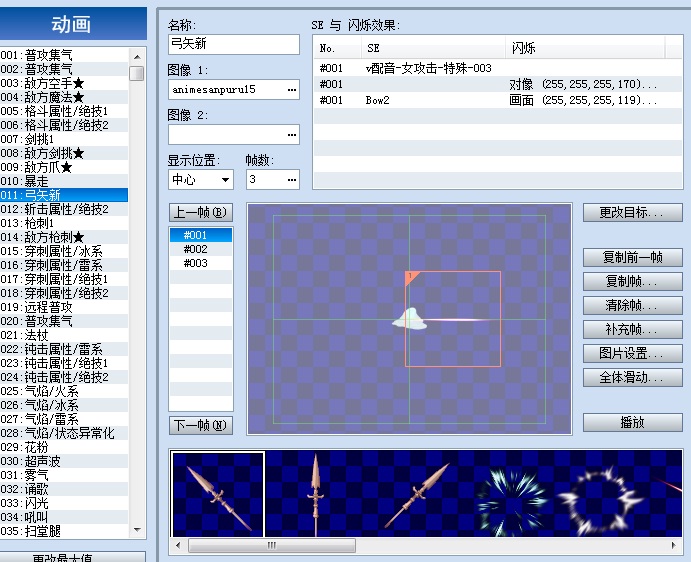691x562 pixels.
Task: Select frame #002 in frame list
Action: pos(201,249)
